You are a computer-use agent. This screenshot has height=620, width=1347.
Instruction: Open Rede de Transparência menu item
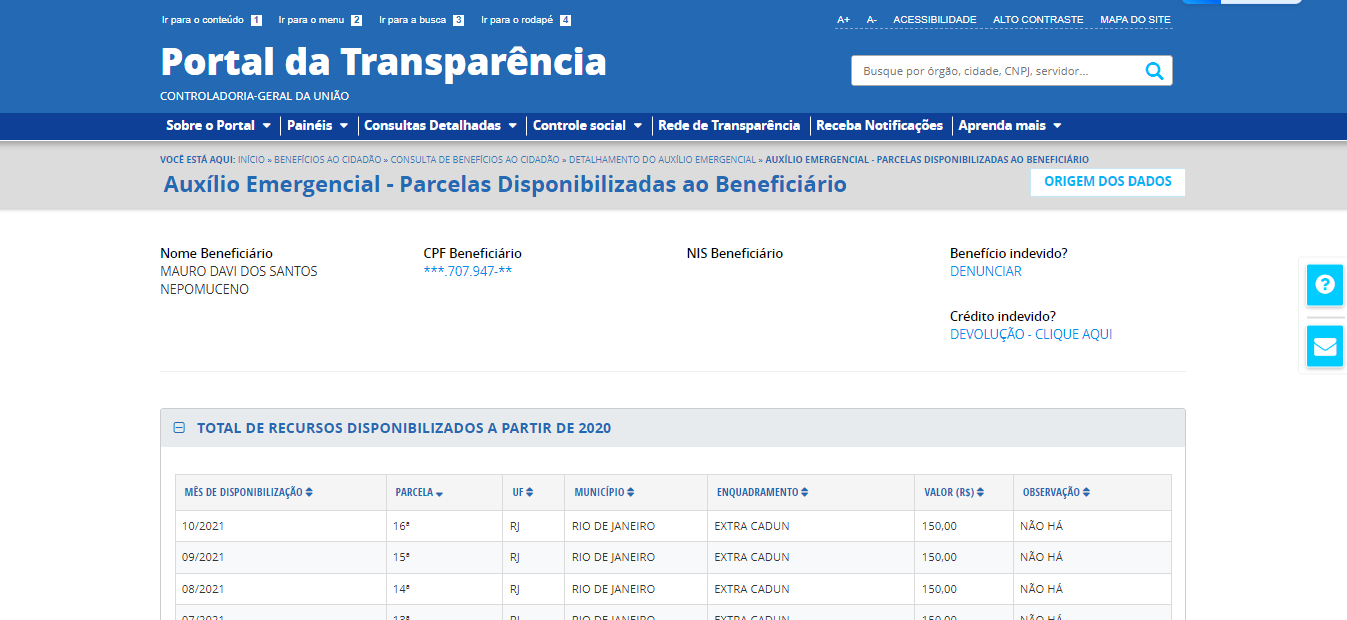[728, 126]
